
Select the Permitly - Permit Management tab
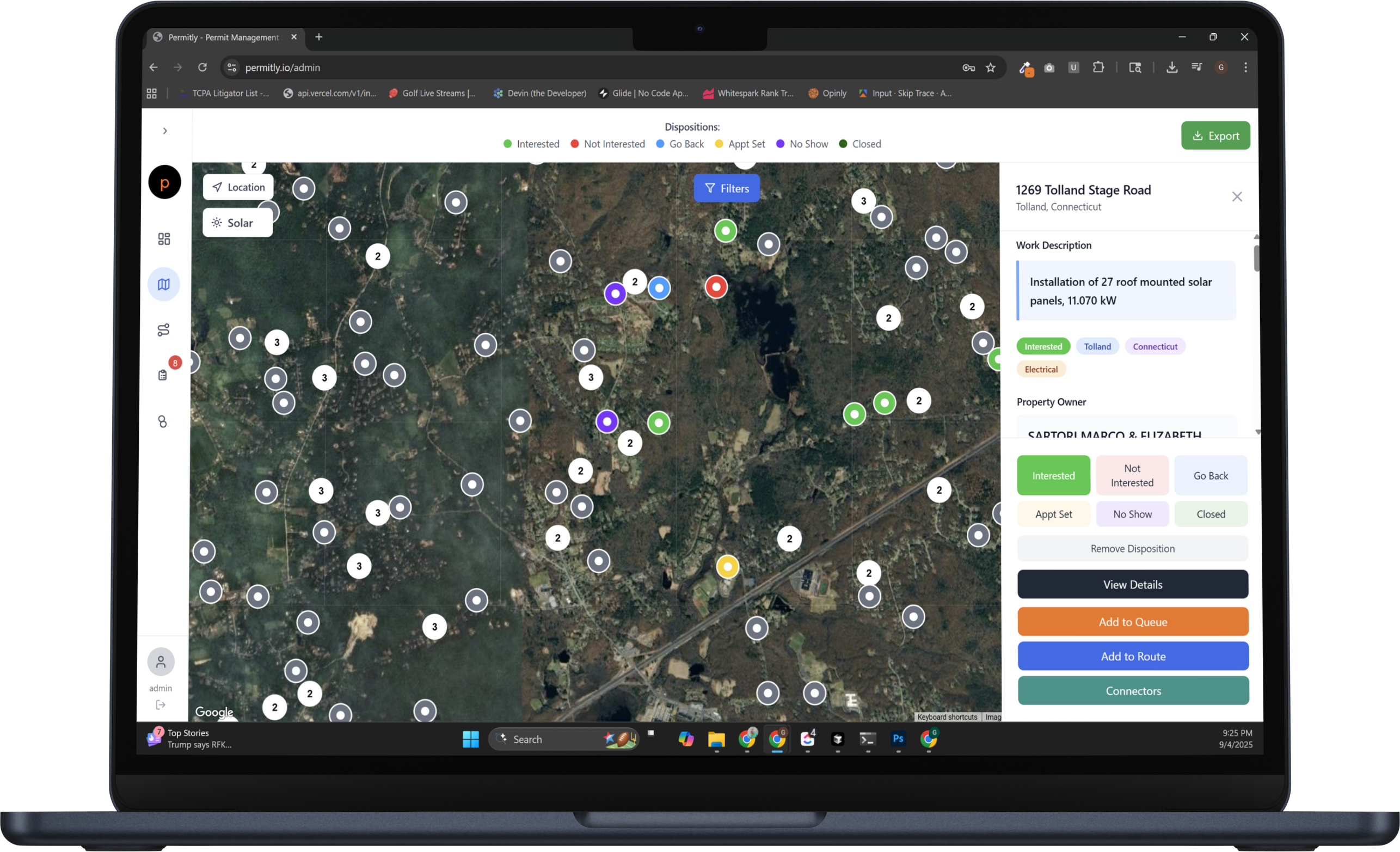224,37
